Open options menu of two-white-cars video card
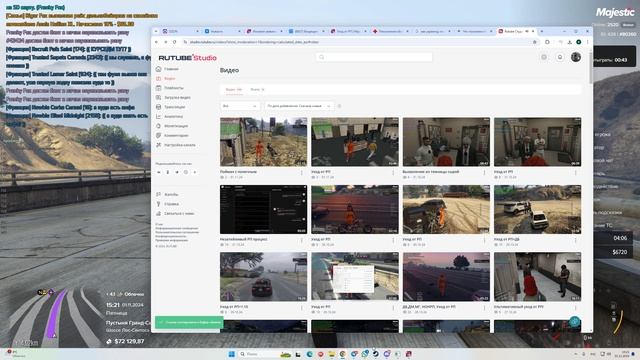This screenshot has height=360, width=640. (x=576, y=240)
